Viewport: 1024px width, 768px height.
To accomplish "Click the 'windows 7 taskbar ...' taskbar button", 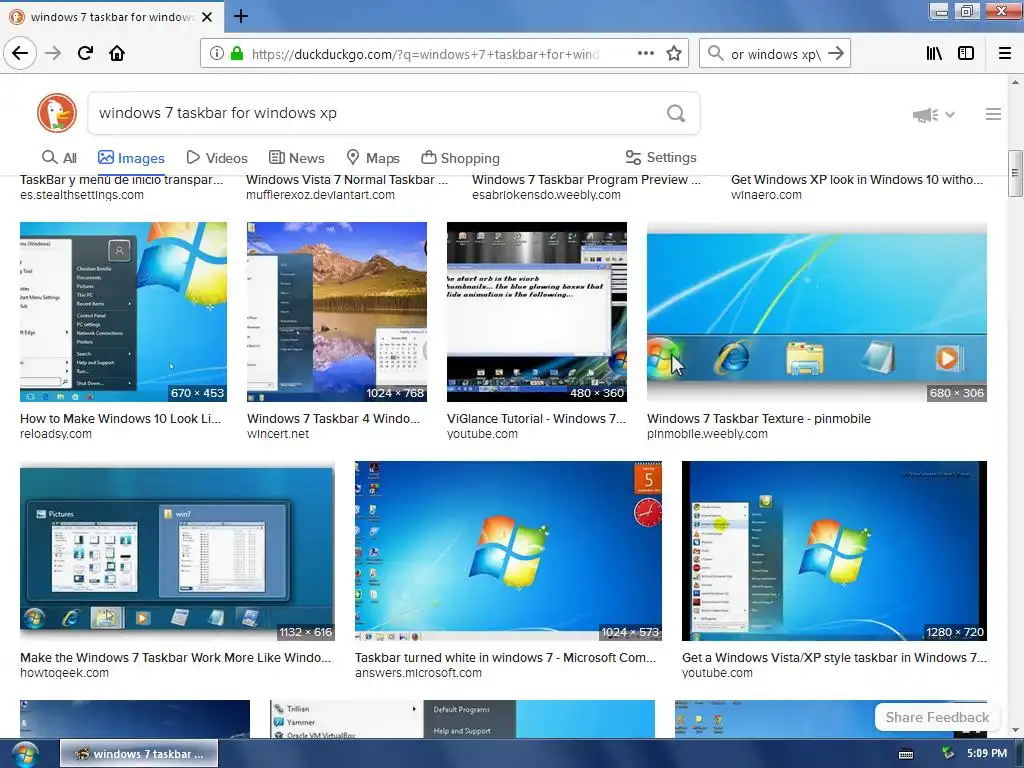I will tap(139, 754).
